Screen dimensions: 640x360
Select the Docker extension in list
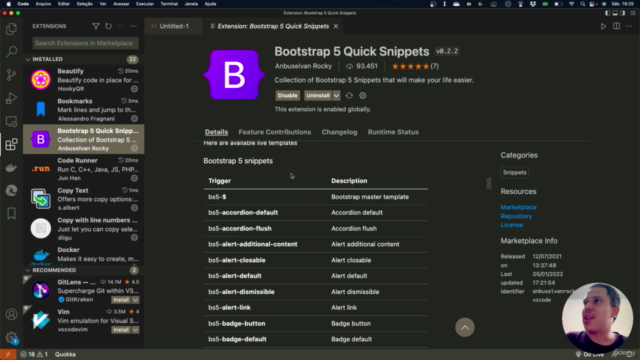[83, 255]
